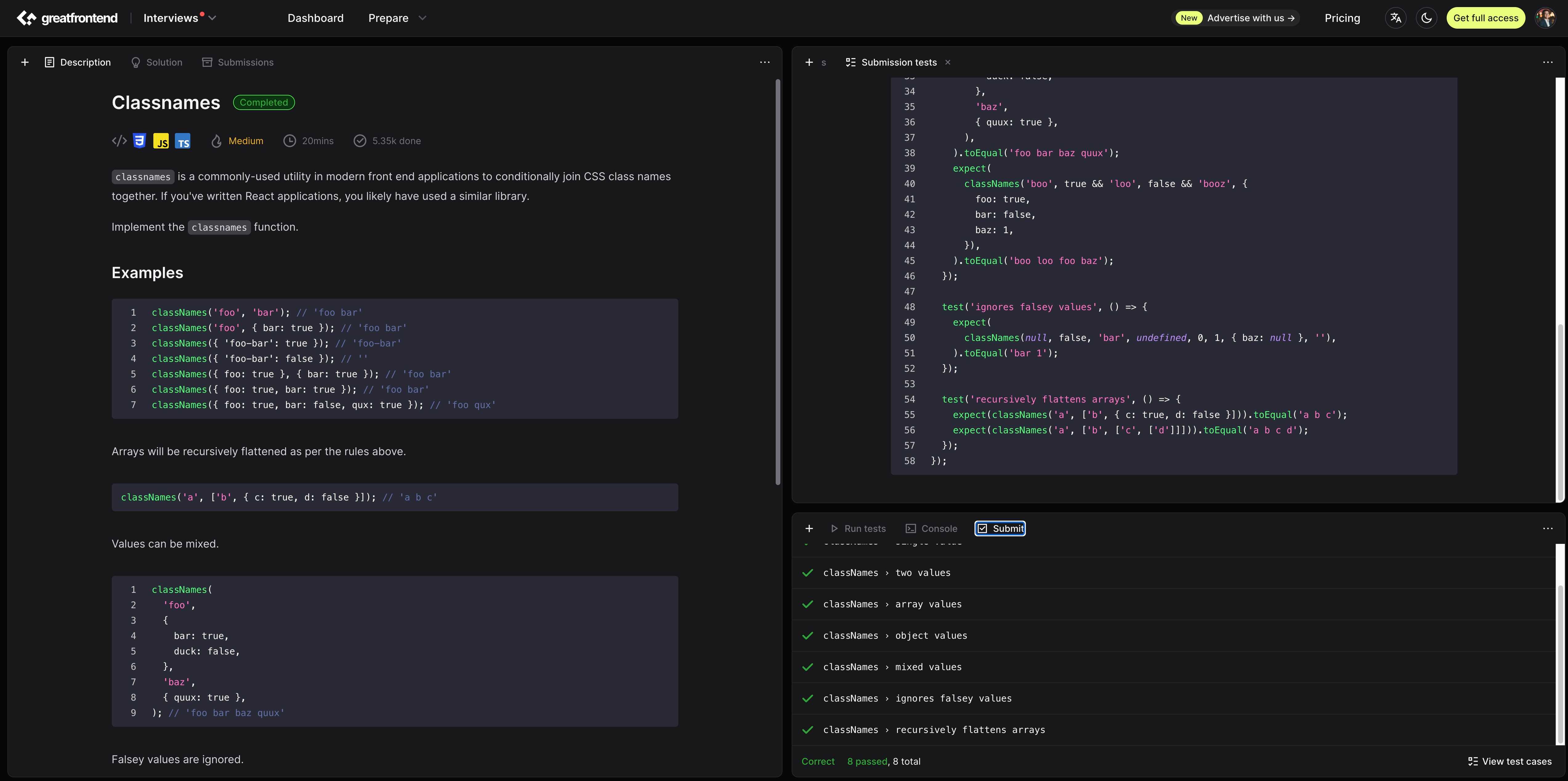Open View test cases link
Screen dimensions: 1568x781
click(1509, 762)
